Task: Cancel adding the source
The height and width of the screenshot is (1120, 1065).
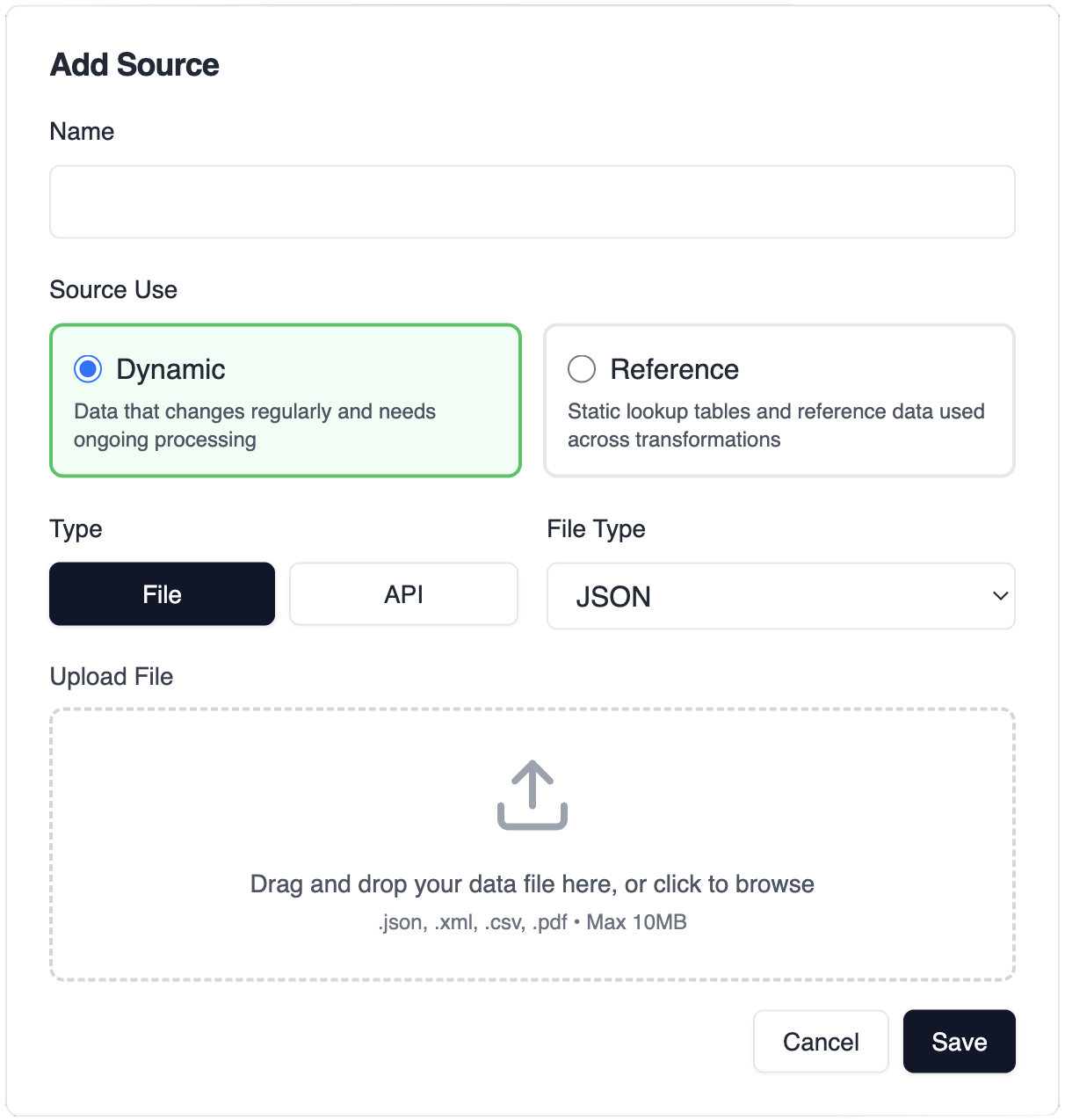Action: 820,1041
